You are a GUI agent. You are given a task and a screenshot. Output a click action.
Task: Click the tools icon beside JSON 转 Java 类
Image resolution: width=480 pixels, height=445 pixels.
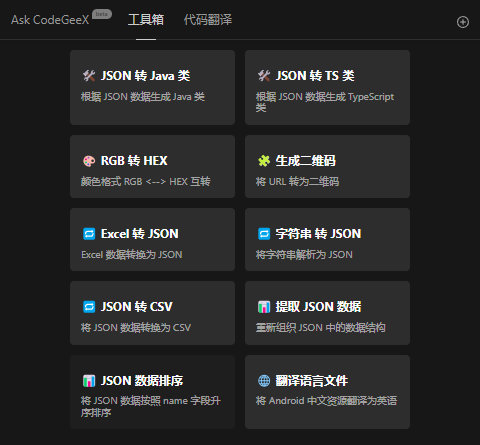[x=89, y=76]
